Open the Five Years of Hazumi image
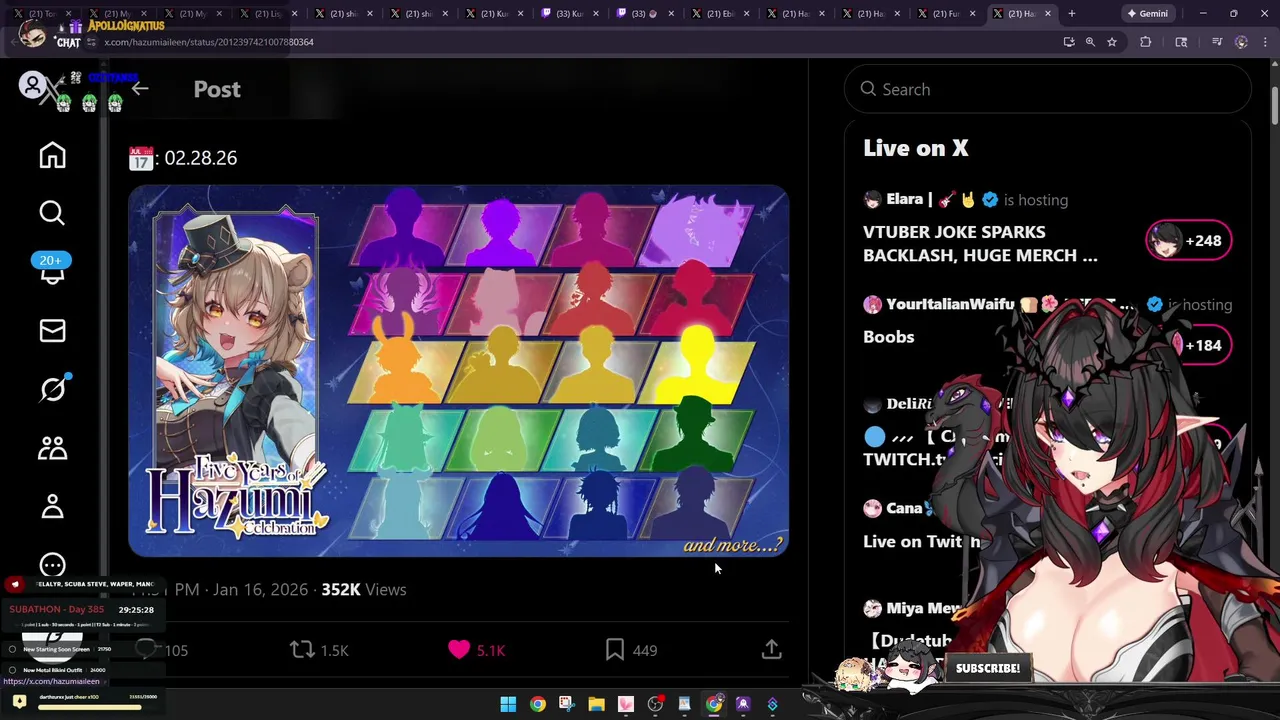This screenshot has height=720, width=1280. pos(458,370)
